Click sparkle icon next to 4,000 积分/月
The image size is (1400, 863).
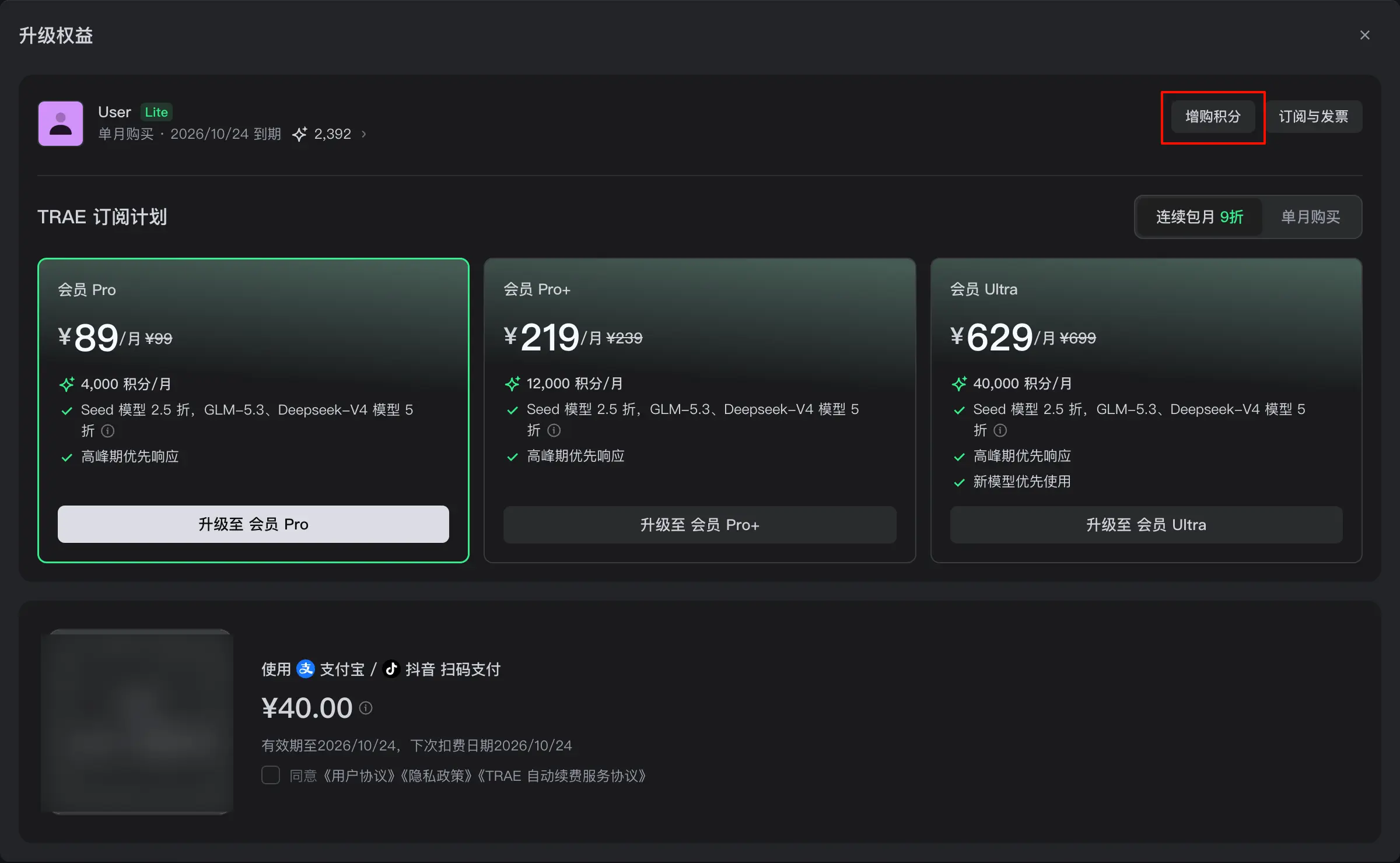pos(67,384)
